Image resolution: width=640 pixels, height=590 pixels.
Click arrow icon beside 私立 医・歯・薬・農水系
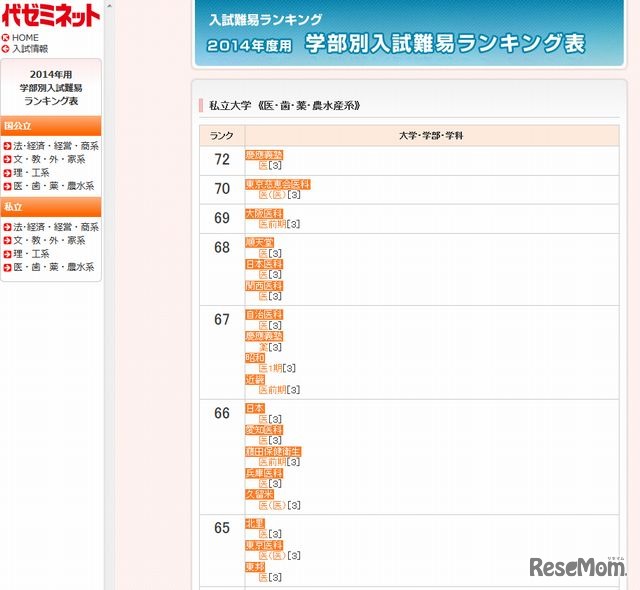click(7, 268)
